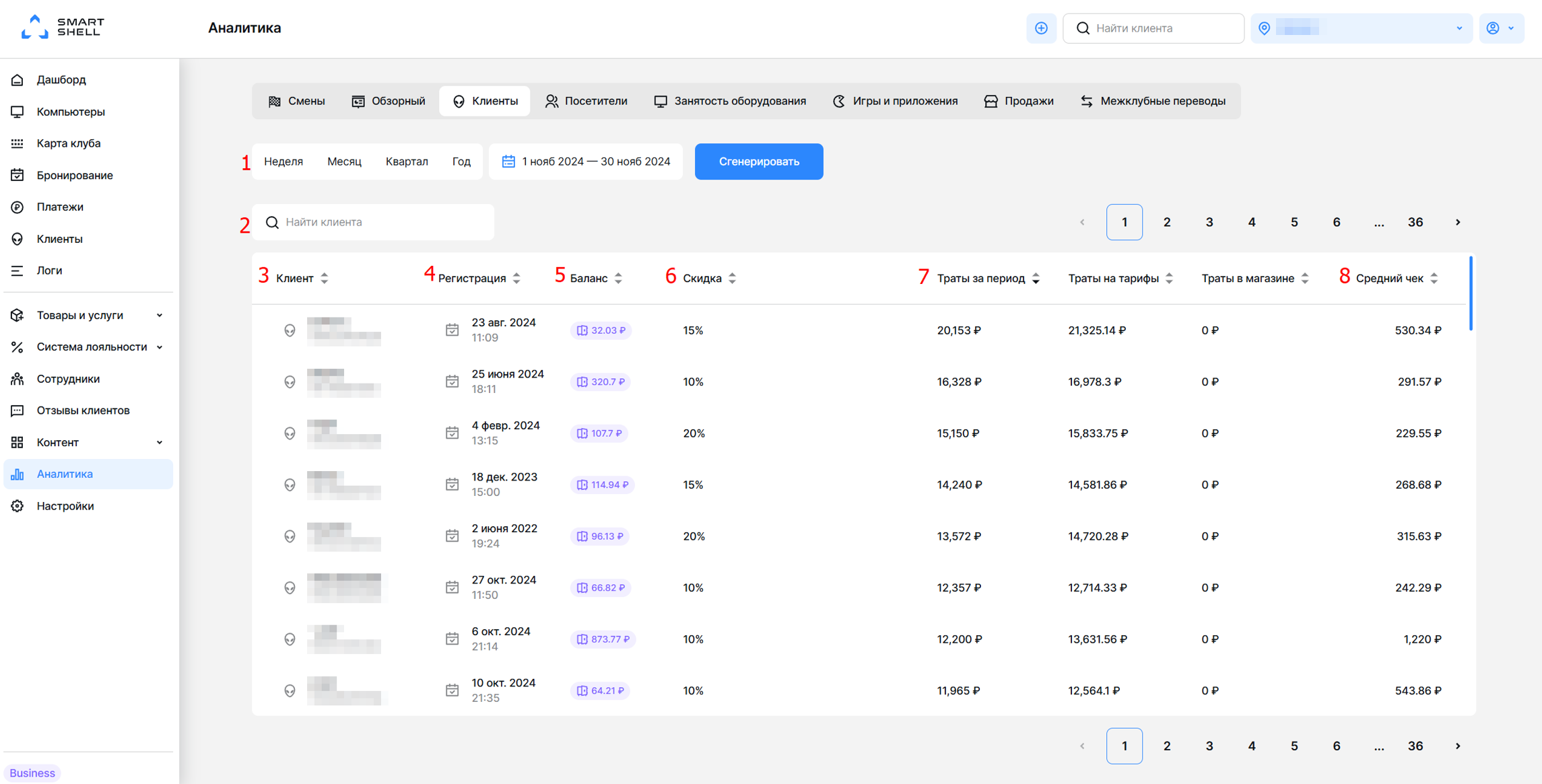Open Настройки in the sidebar
This screenshot has width=1542, height=784.
(88, 506)
